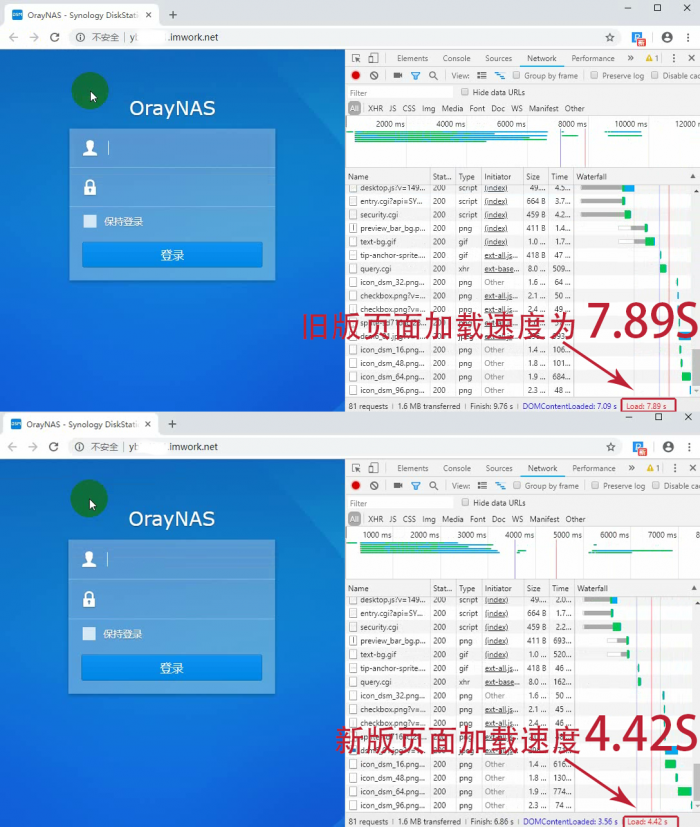
Task: Open Sources tab in upper DevTools
Action: tap(498, 58)
